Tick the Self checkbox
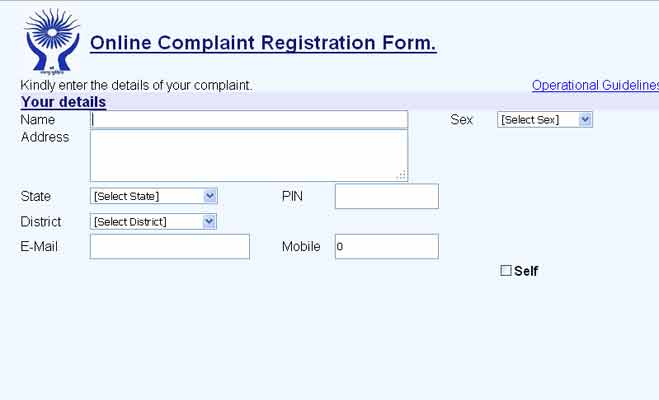 point(506,271)
